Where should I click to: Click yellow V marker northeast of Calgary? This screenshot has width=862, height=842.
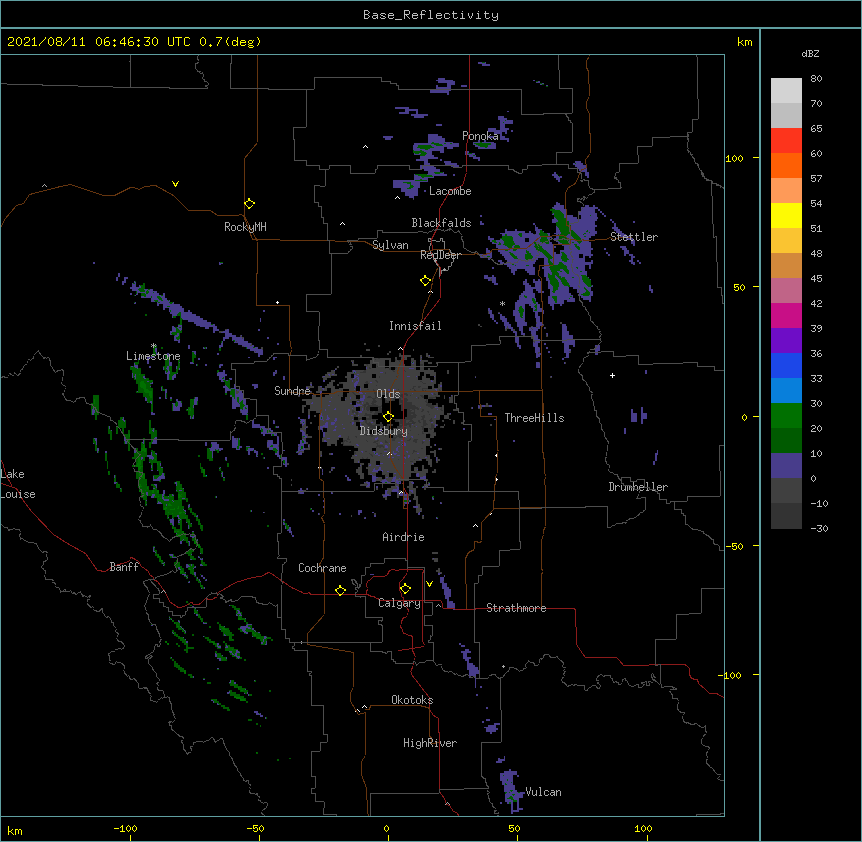(x=429, y=584)
